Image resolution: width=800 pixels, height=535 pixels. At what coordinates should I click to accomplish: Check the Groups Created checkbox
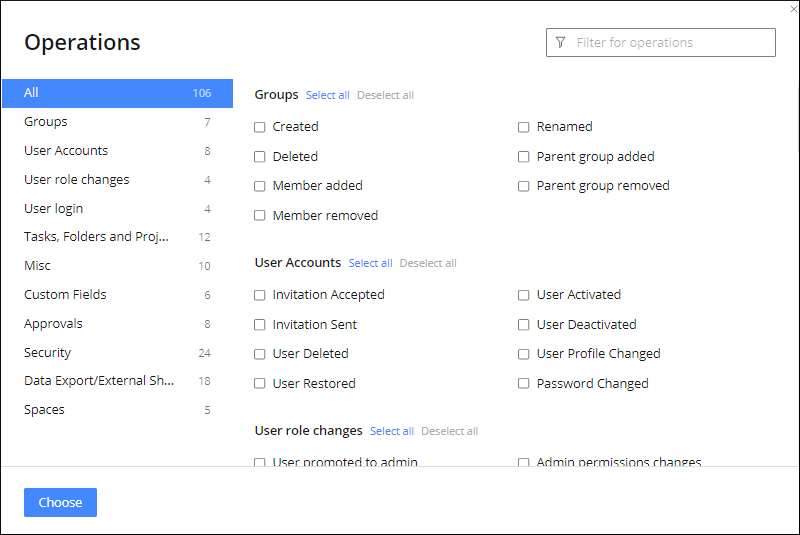[x=260, y=127]
